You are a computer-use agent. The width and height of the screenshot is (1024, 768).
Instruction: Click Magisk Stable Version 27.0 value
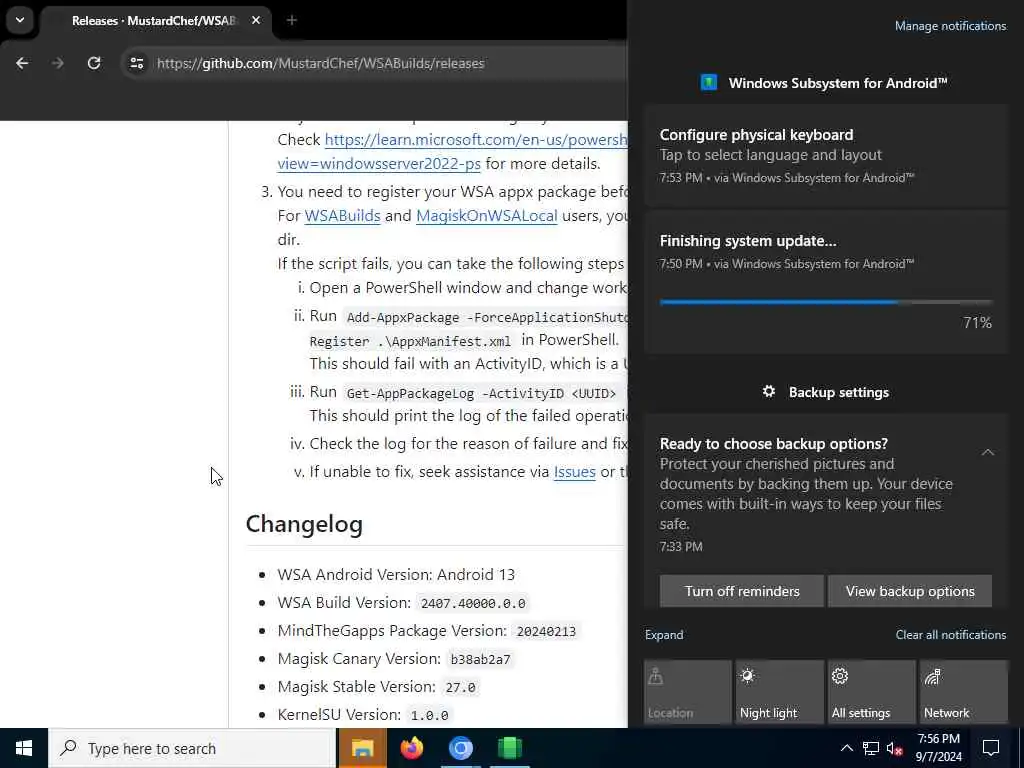tap(460, 688)
